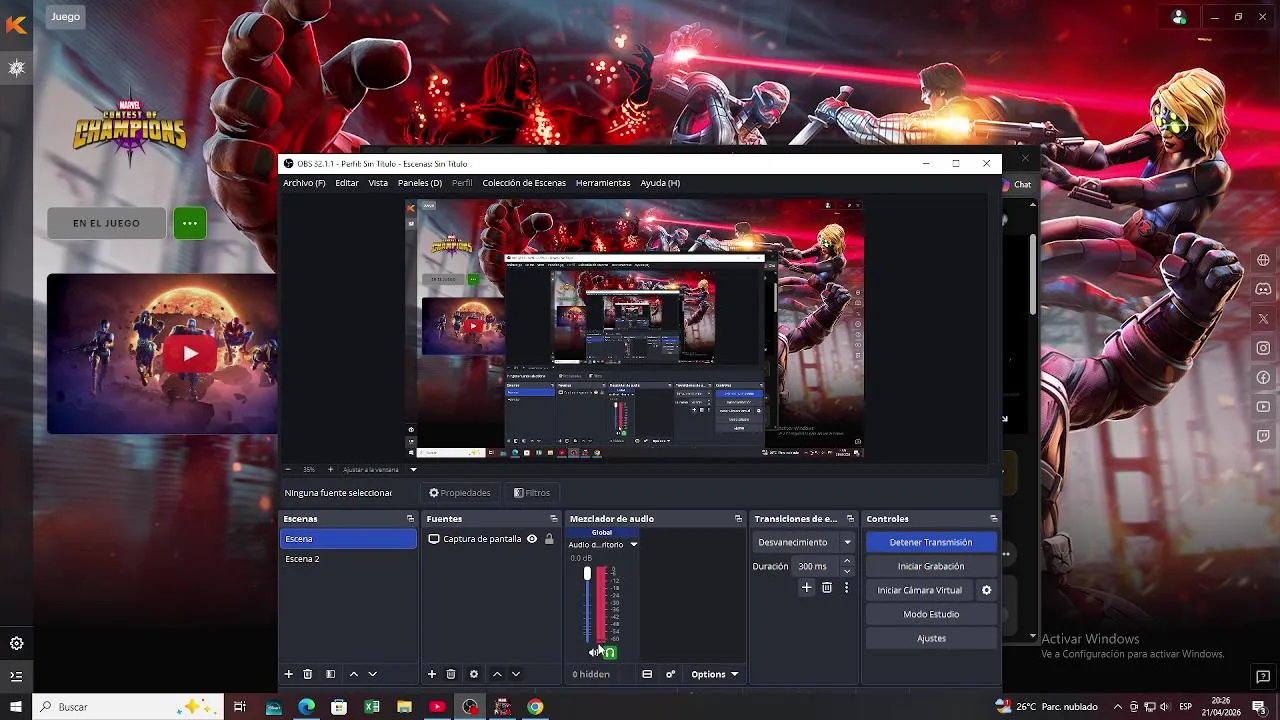Undock the Fuentes panel via its float icon

554,519
